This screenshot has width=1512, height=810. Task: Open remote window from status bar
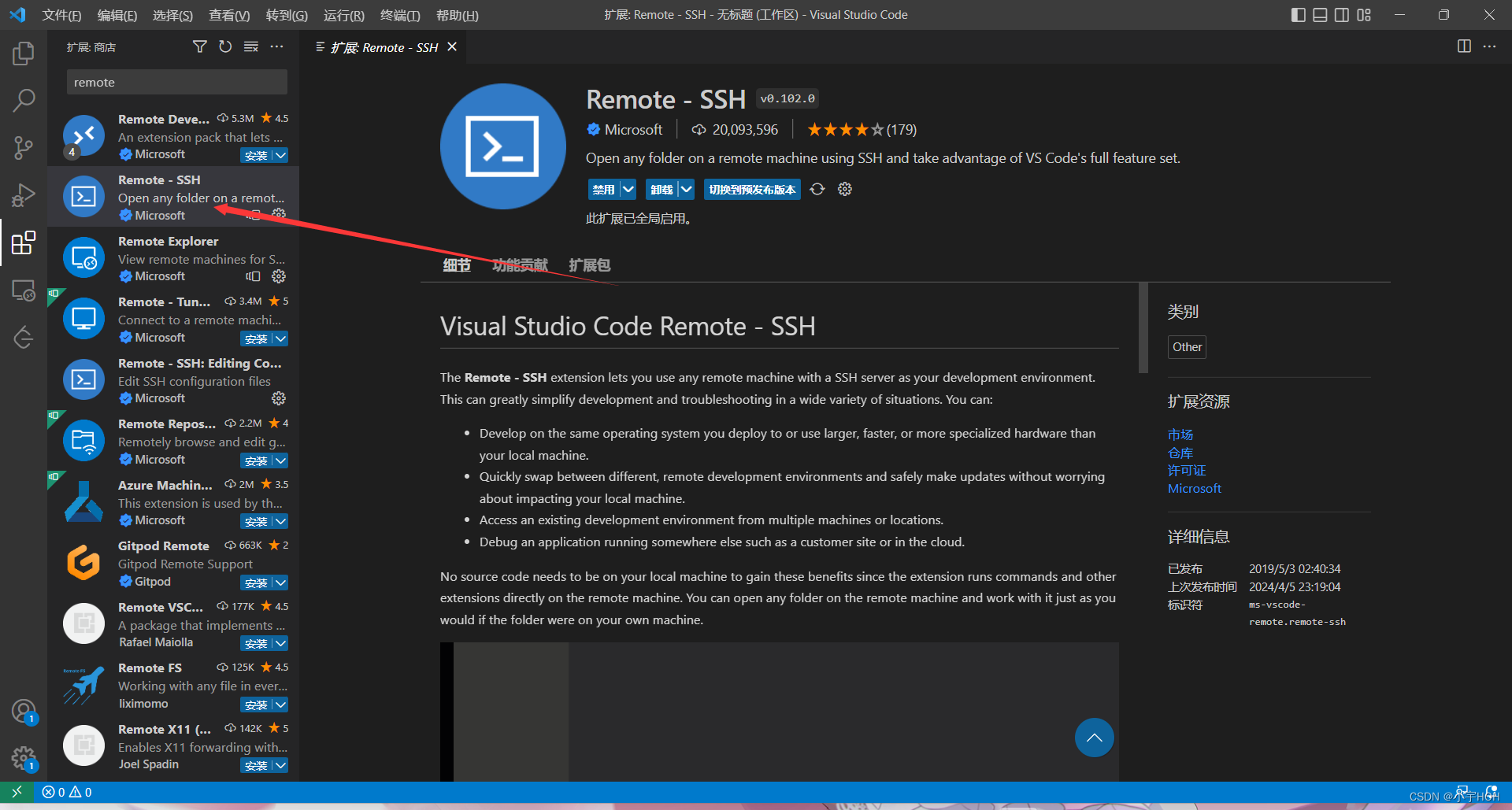pyautogui.click(x=17, y=792)
